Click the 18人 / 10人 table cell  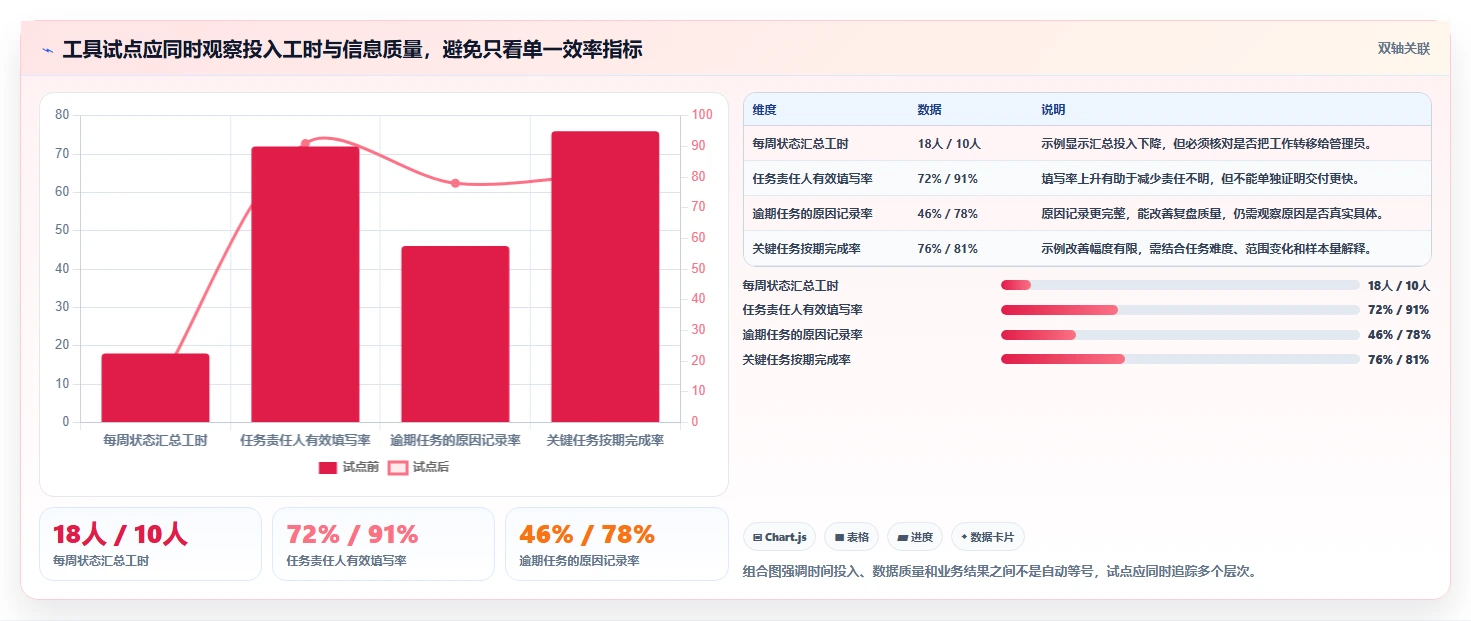coord(949,144)
